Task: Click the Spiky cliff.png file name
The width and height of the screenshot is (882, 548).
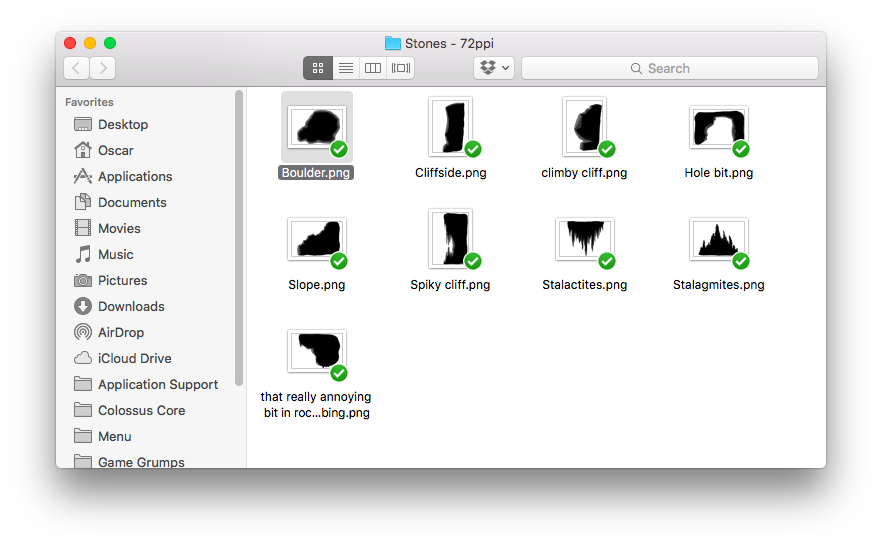Action: [450, 285]
